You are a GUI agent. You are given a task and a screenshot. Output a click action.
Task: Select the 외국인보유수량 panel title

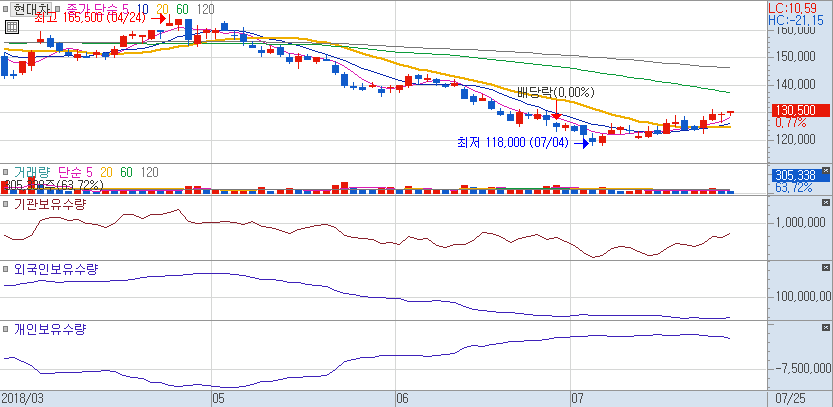[56, 269]
